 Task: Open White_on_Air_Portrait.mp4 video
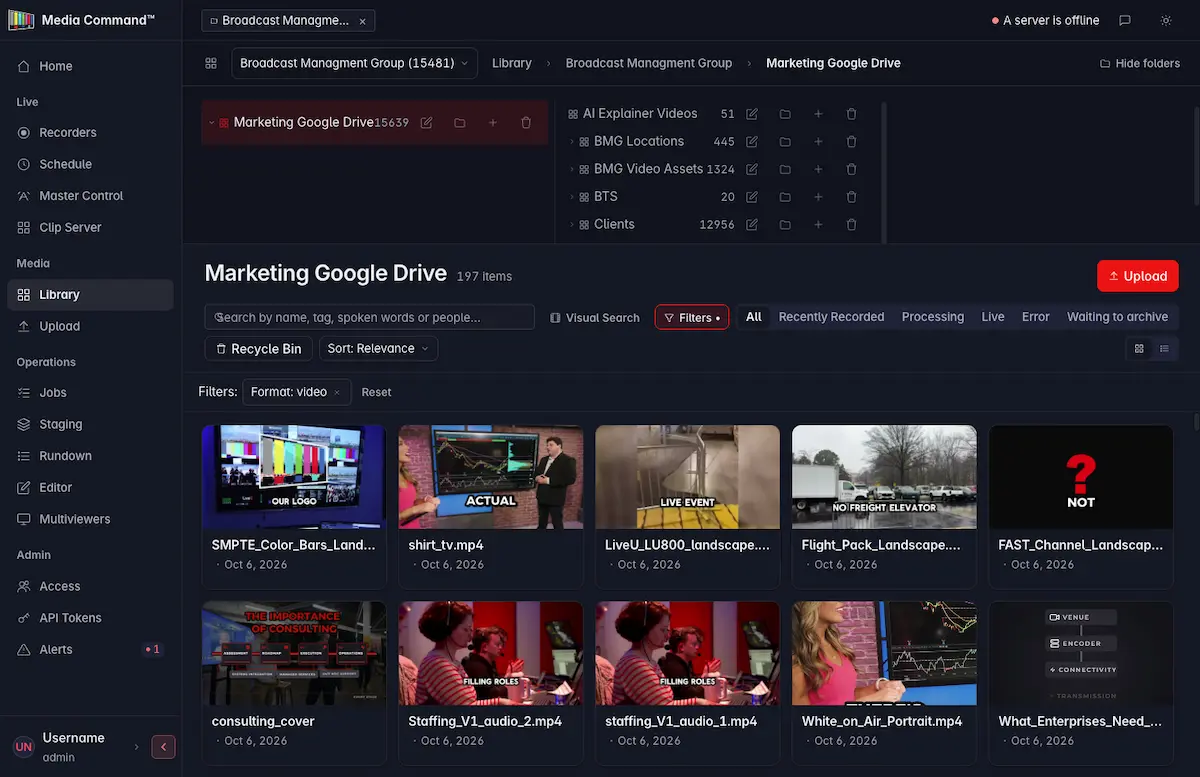(x=884, y=653)
